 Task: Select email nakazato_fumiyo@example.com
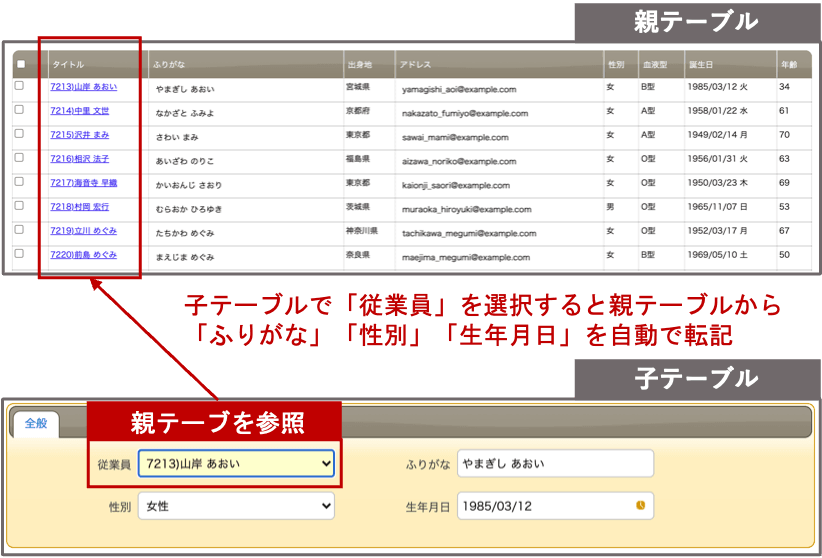point(464,113)
